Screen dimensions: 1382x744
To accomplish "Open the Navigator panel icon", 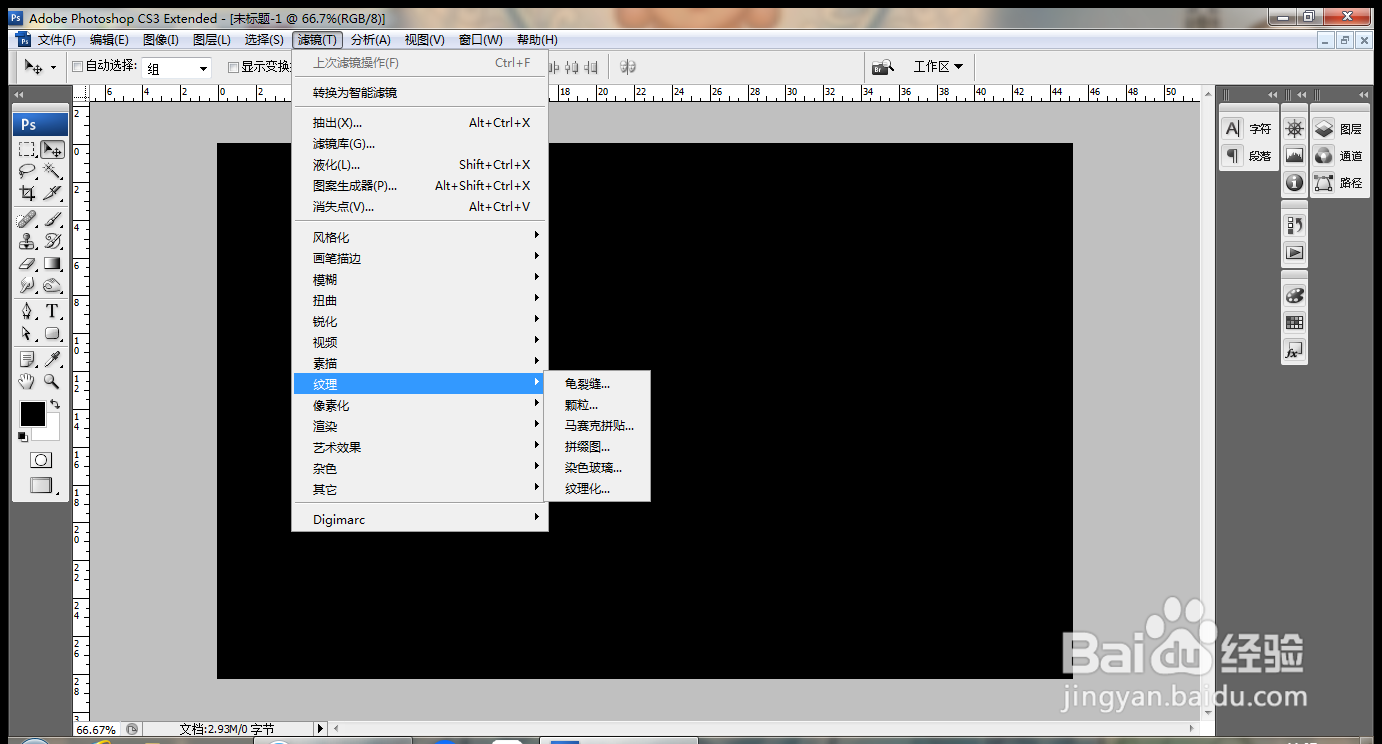I will tap(1295, 129).
